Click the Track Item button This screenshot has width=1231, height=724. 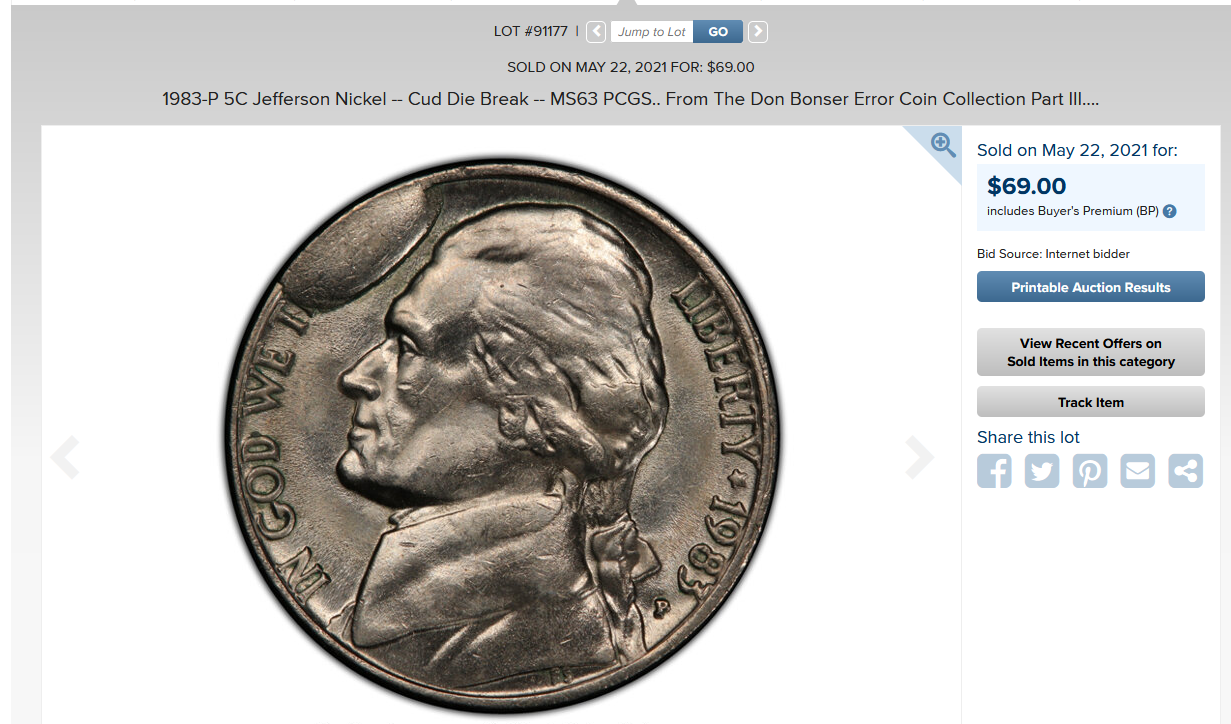[x=1091, y=402]
